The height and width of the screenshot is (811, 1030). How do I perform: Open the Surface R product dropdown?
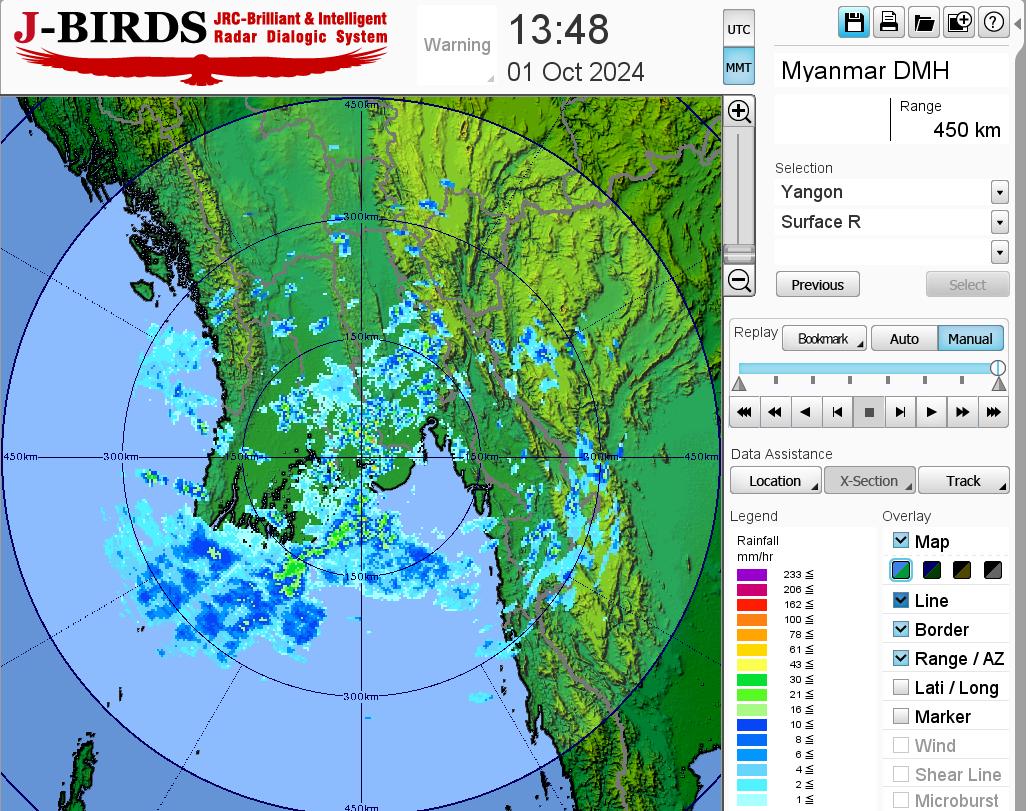pos(999,222)
